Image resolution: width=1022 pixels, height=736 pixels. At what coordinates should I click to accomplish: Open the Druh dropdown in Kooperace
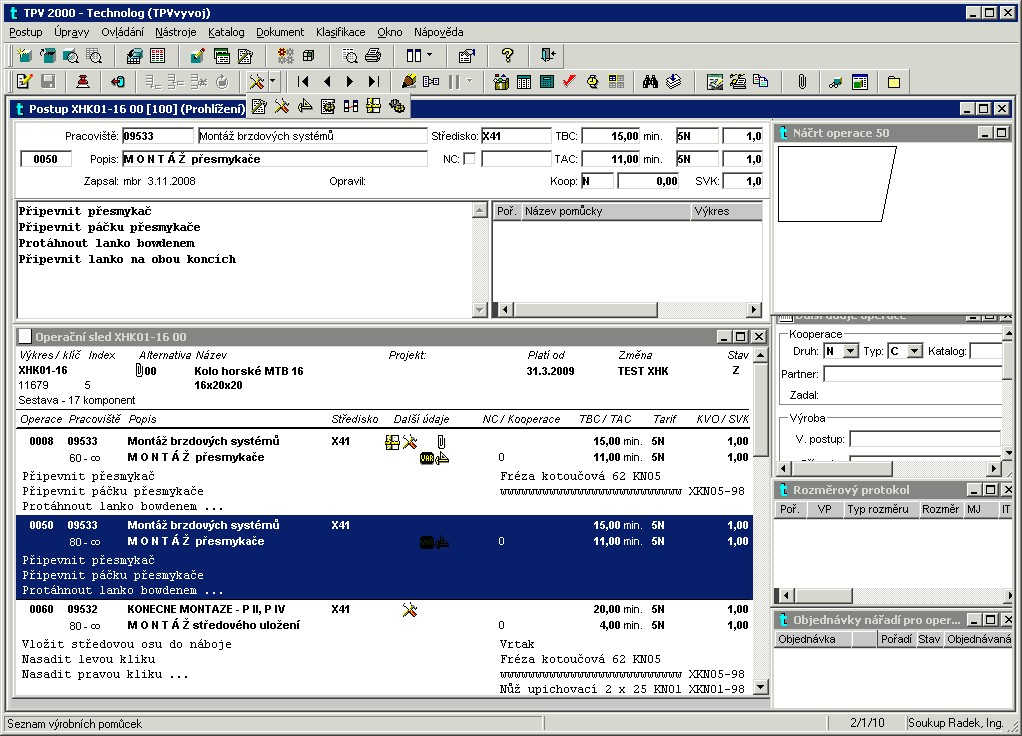coord(851,351)
